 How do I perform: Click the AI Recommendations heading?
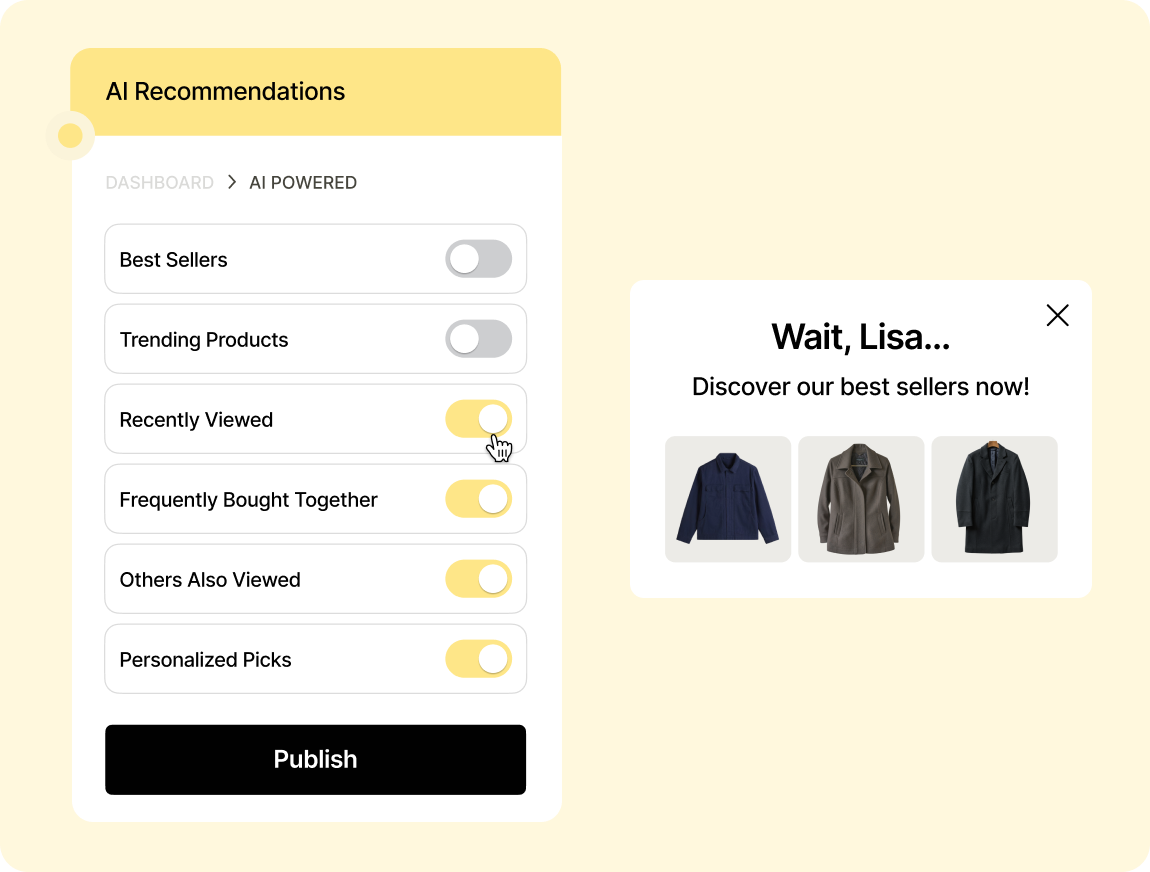click(225, 92)
